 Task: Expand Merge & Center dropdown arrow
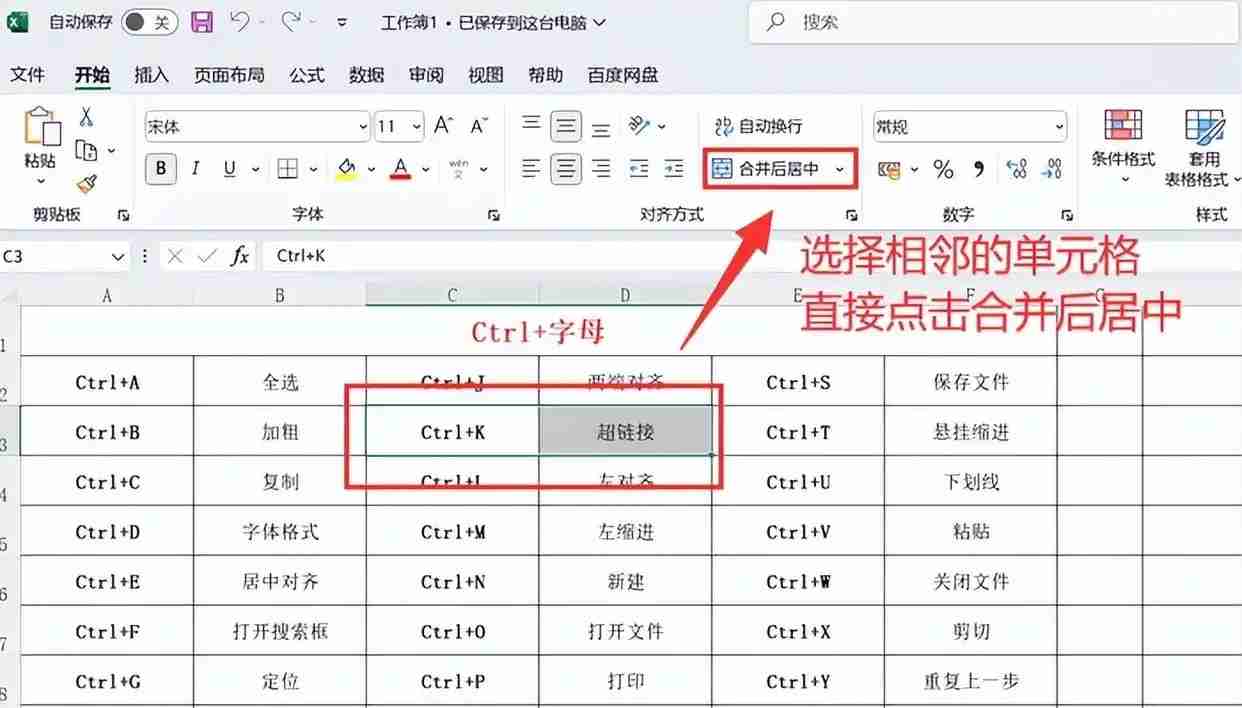coord(840,170)
